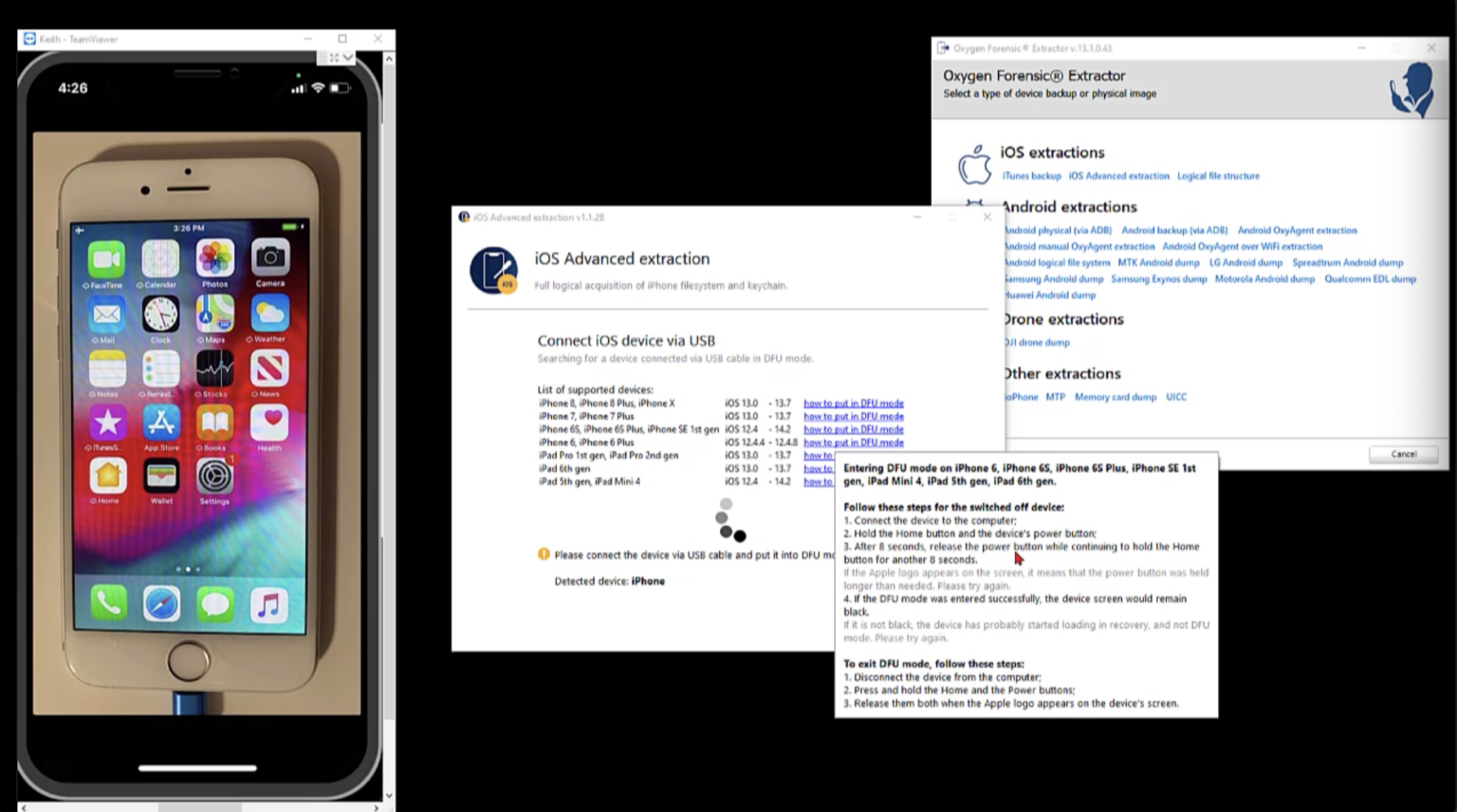Image resolution: width=1457 pixels, height=812 pixels.
Task: Open the Home app on the iPhone
Action: [x=107, y=476]
